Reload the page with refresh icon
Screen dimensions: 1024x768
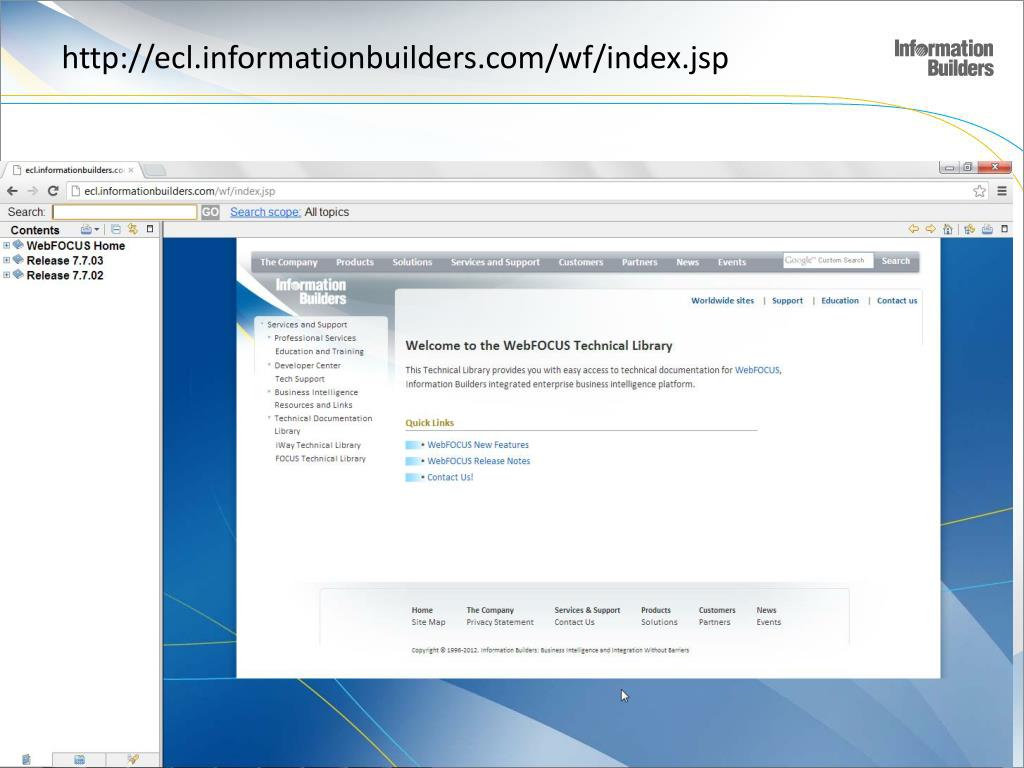tap(54, 191)
